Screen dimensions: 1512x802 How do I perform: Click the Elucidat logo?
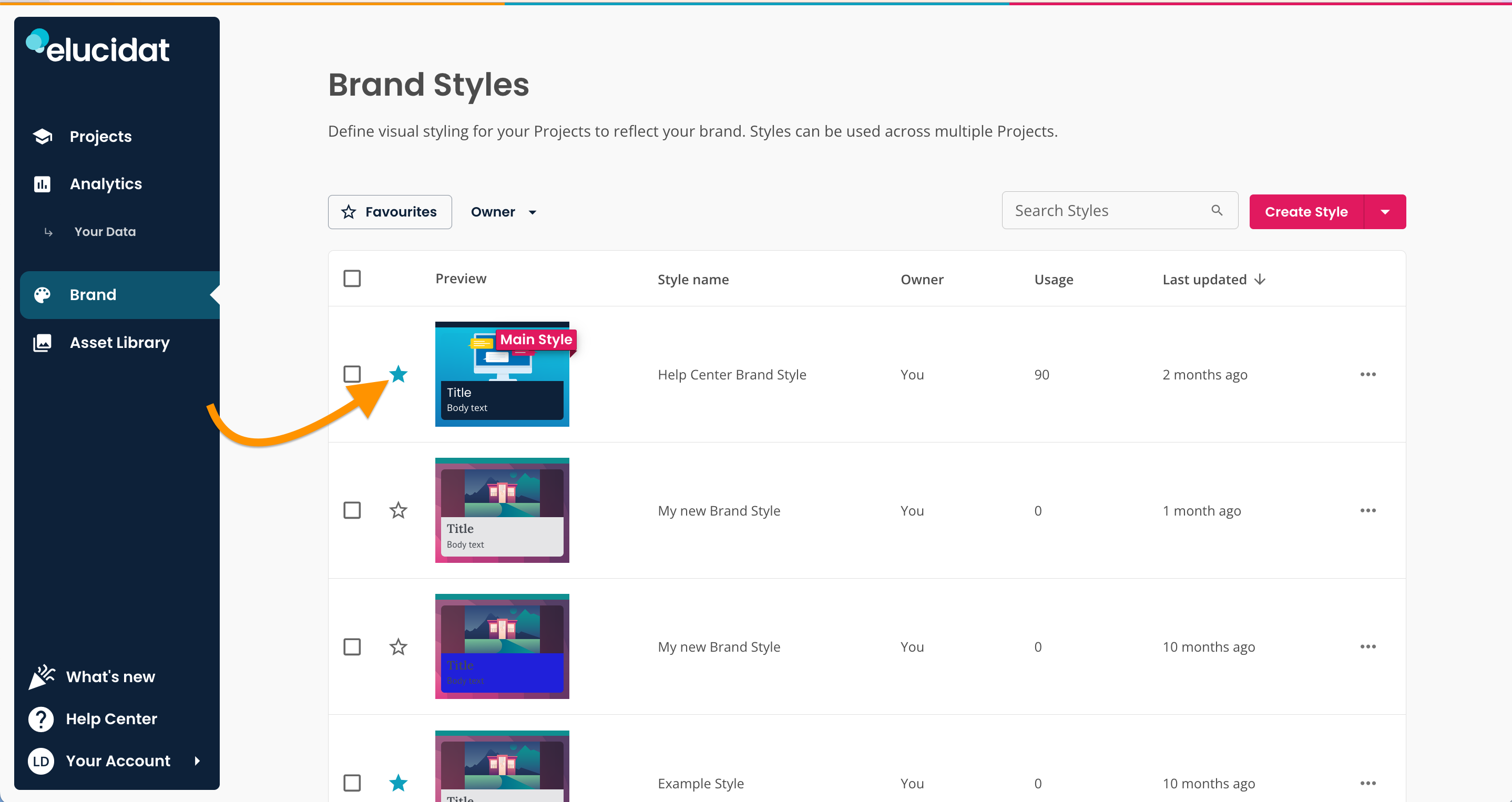[x=97, y=46]
